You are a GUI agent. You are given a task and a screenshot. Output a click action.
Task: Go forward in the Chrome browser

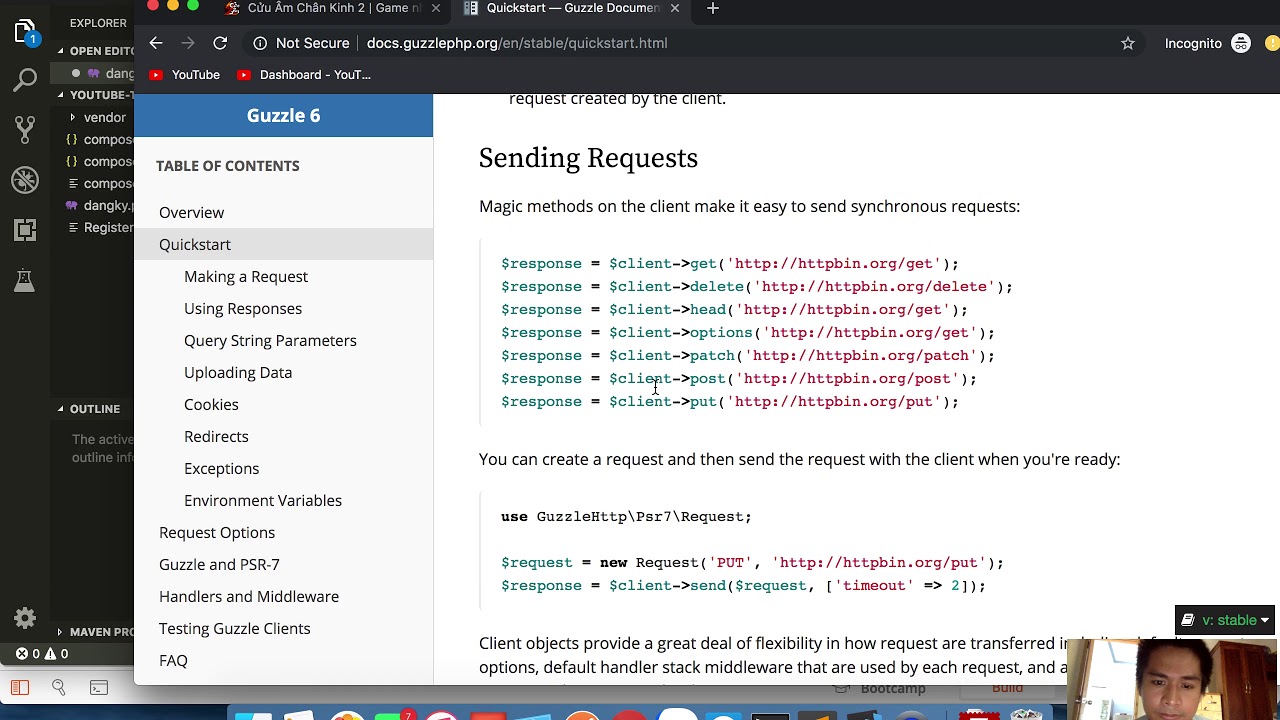188,43
